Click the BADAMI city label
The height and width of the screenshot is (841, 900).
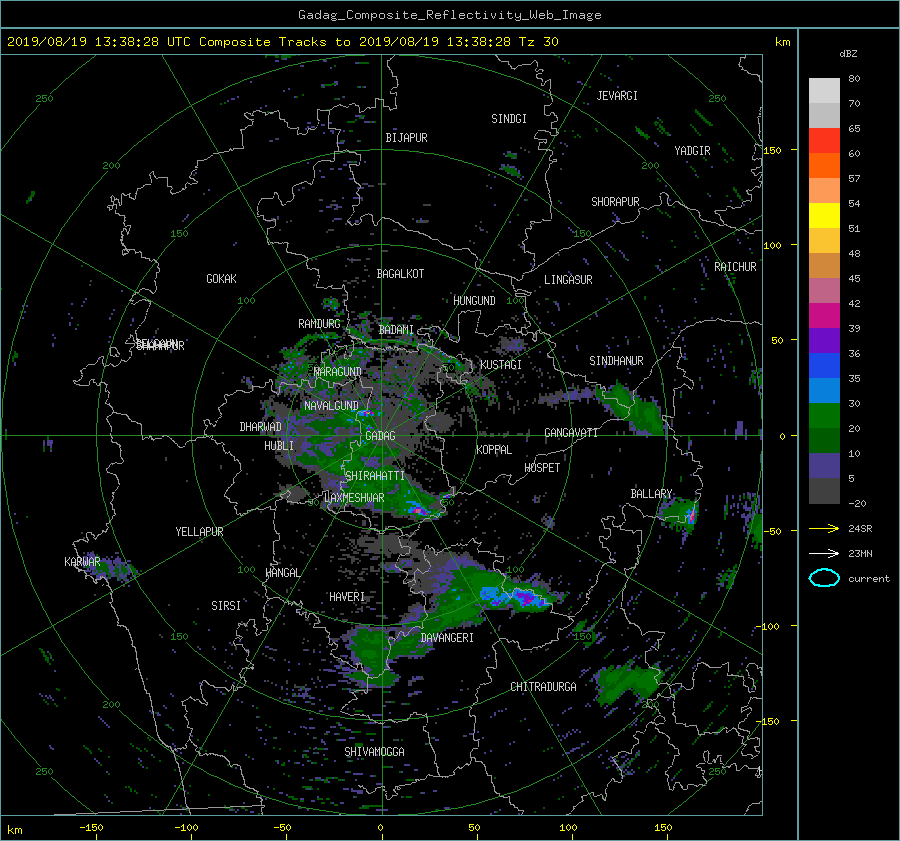pos(396,330)
